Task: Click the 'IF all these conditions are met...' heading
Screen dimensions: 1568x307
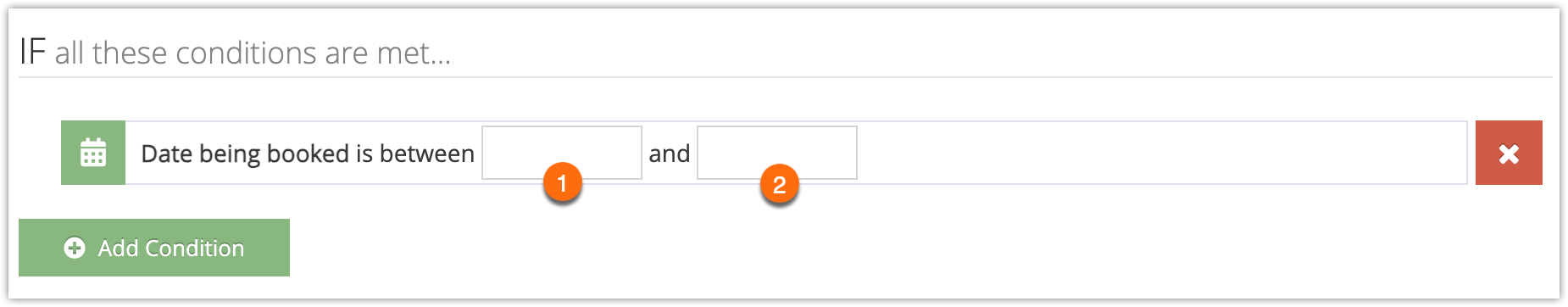Action: point(235,52)
